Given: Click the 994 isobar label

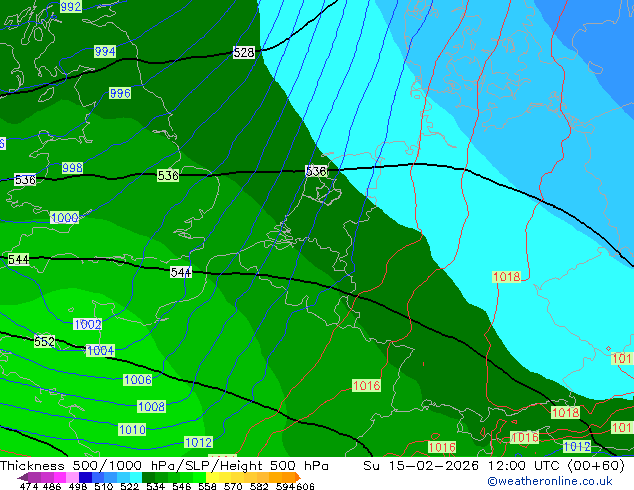Looking at the screenshot, I should (x=105, y=51).
